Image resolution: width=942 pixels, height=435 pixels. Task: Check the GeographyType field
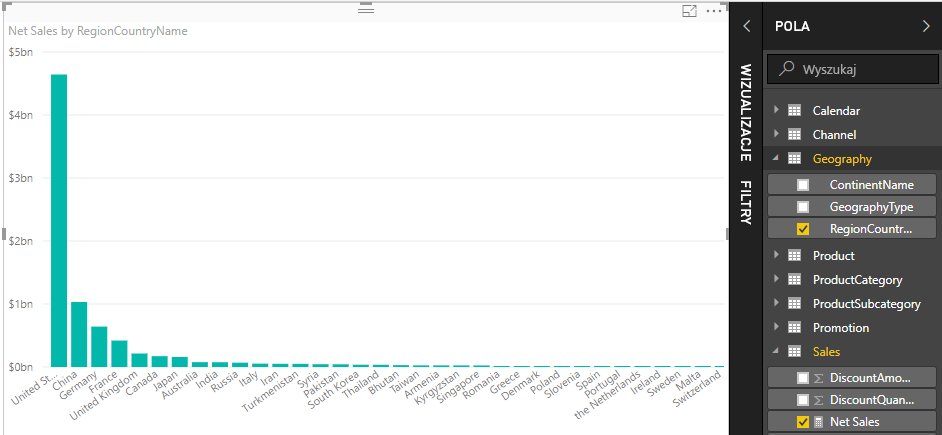(803, 207)
